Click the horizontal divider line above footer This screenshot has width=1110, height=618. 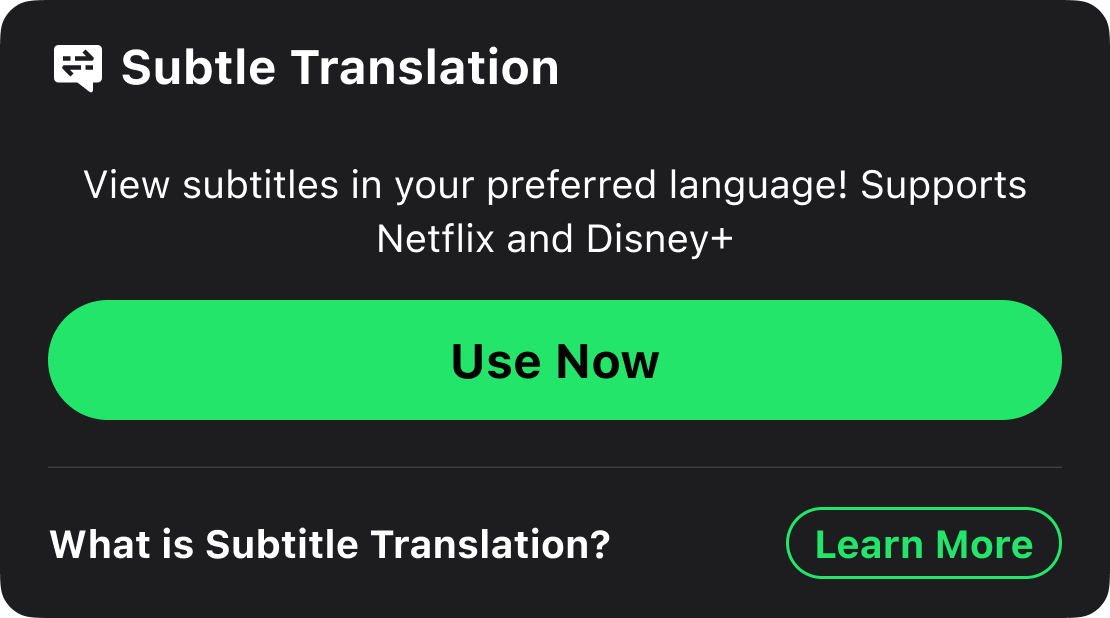pyautogui.click(x=555, y=467)
